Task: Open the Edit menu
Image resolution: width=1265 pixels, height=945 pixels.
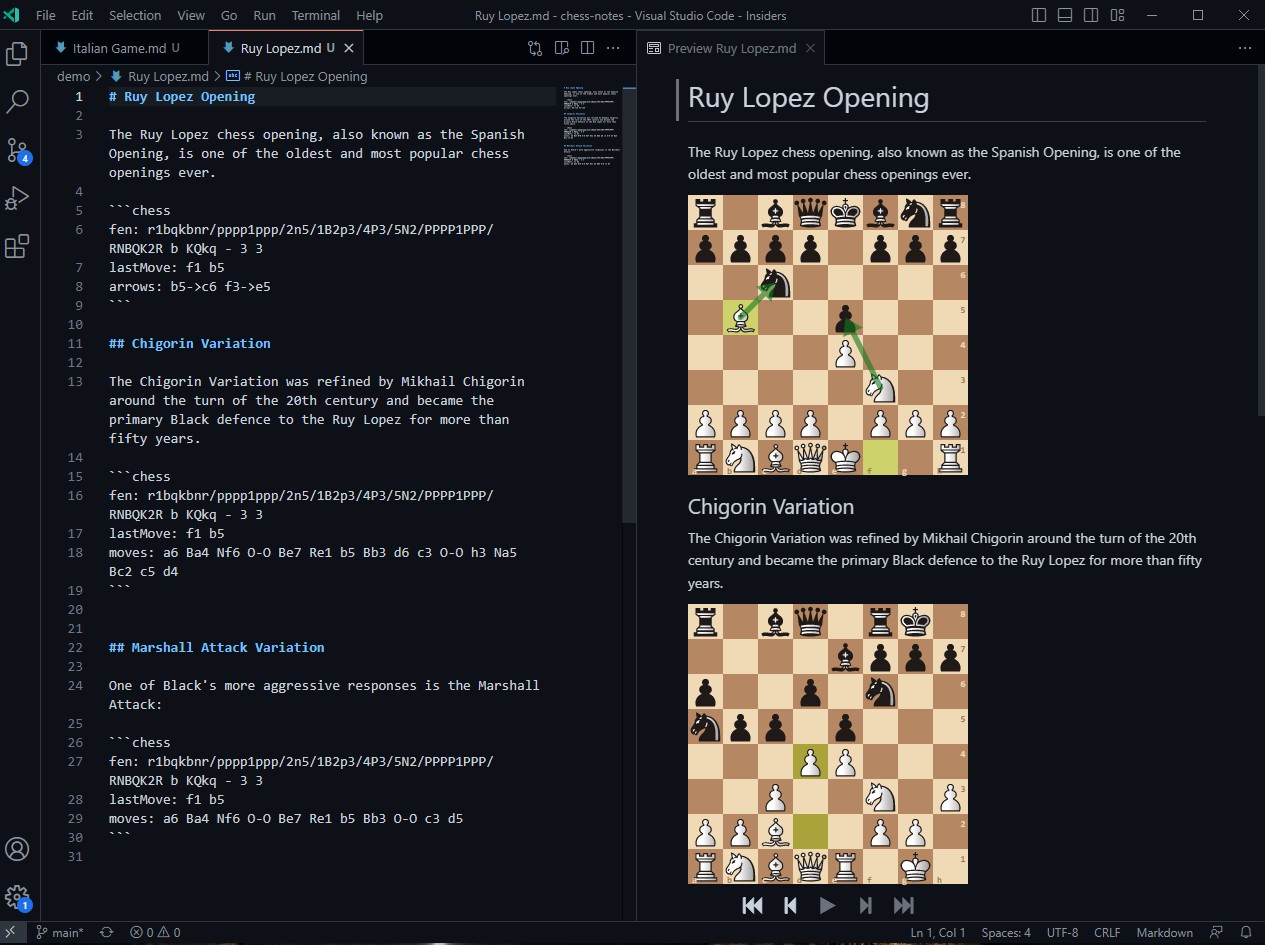Action: pyautogui.click(x=82, y=15)
